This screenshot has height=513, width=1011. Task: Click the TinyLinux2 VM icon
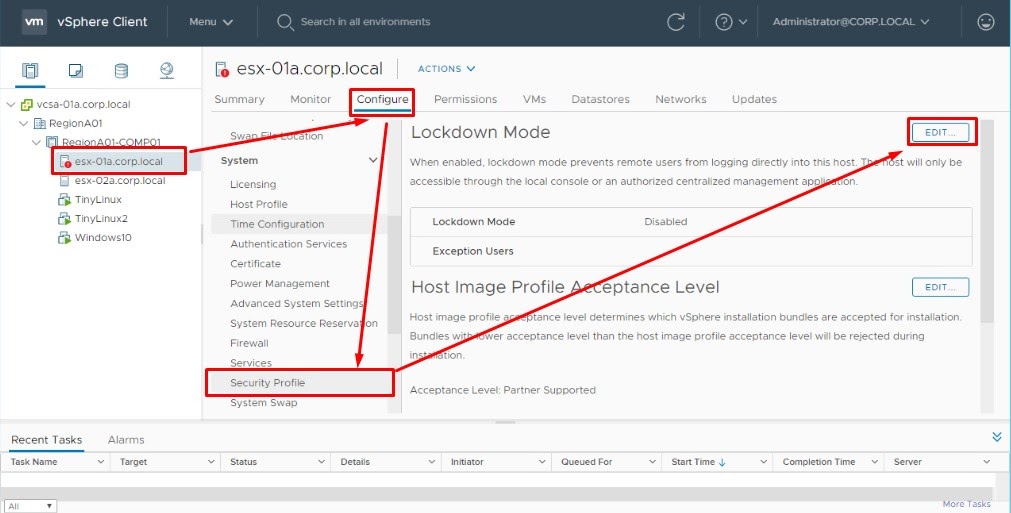[64, 218]
